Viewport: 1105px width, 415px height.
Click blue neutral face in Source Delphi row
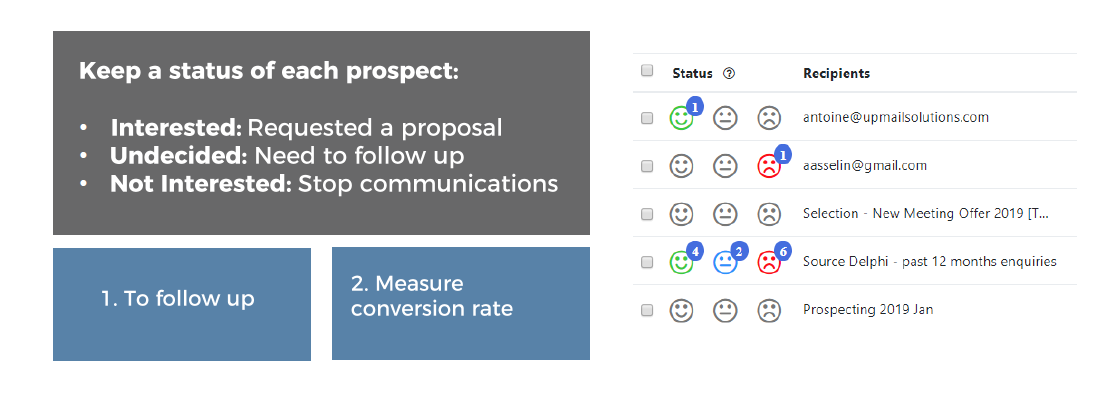(x=725, y=262)
